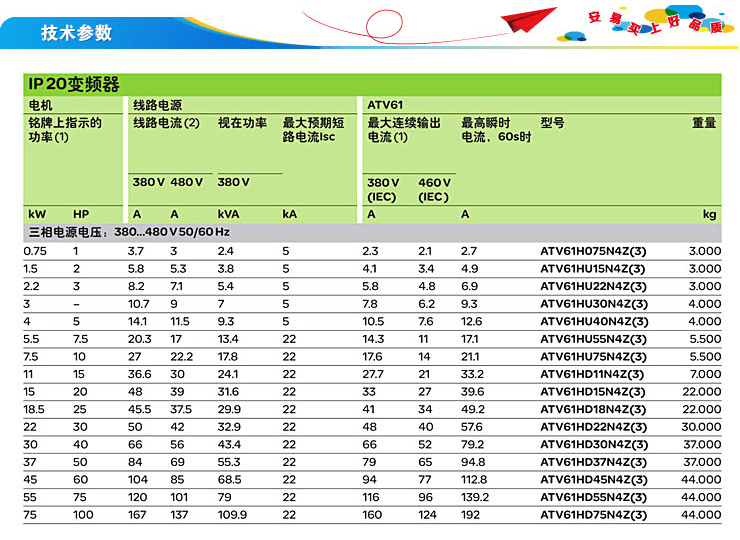Select the 电机 column group header

(x=41, y=105)
